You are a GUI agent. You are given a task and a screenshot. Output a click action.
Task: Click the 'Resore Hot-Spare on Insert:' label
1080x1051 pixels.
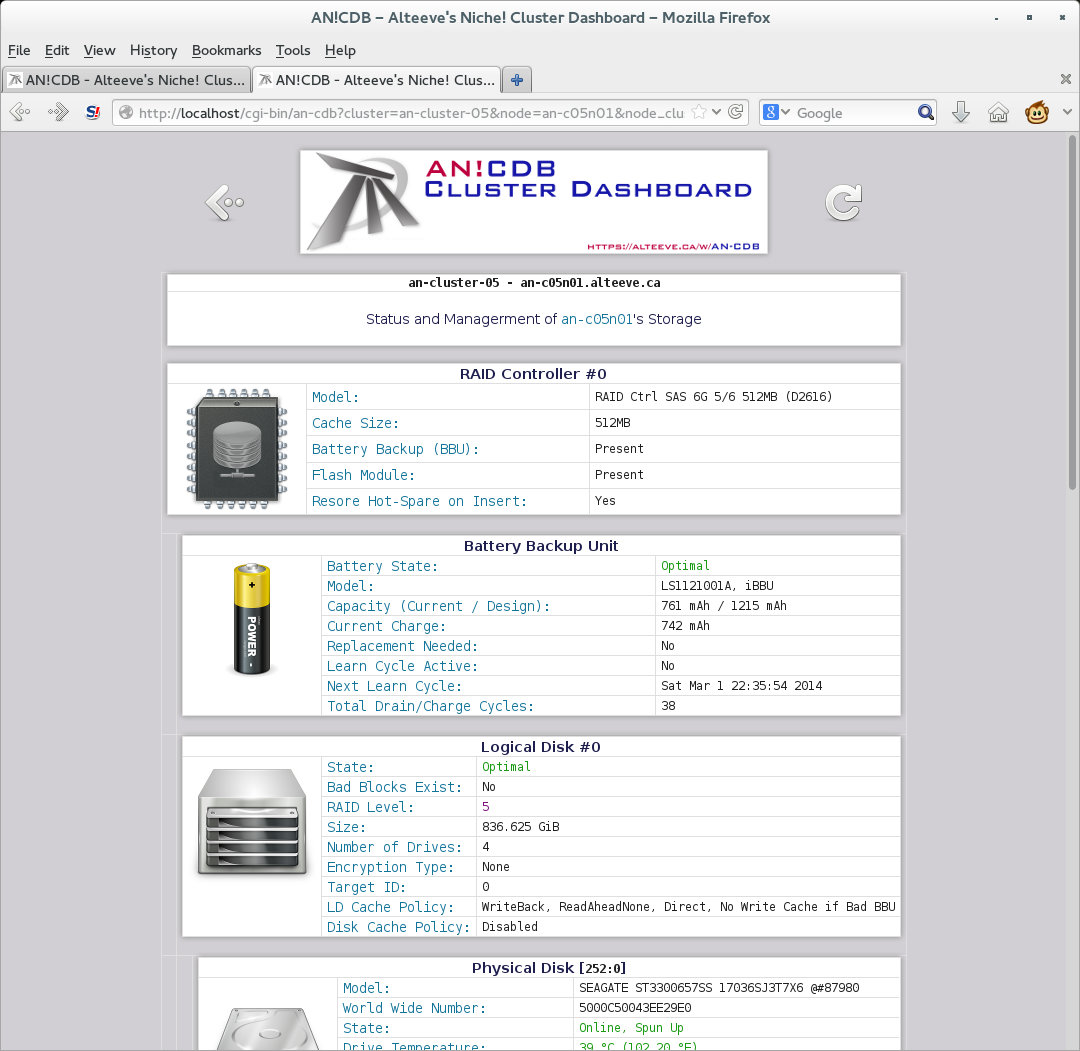coord(419,501)
